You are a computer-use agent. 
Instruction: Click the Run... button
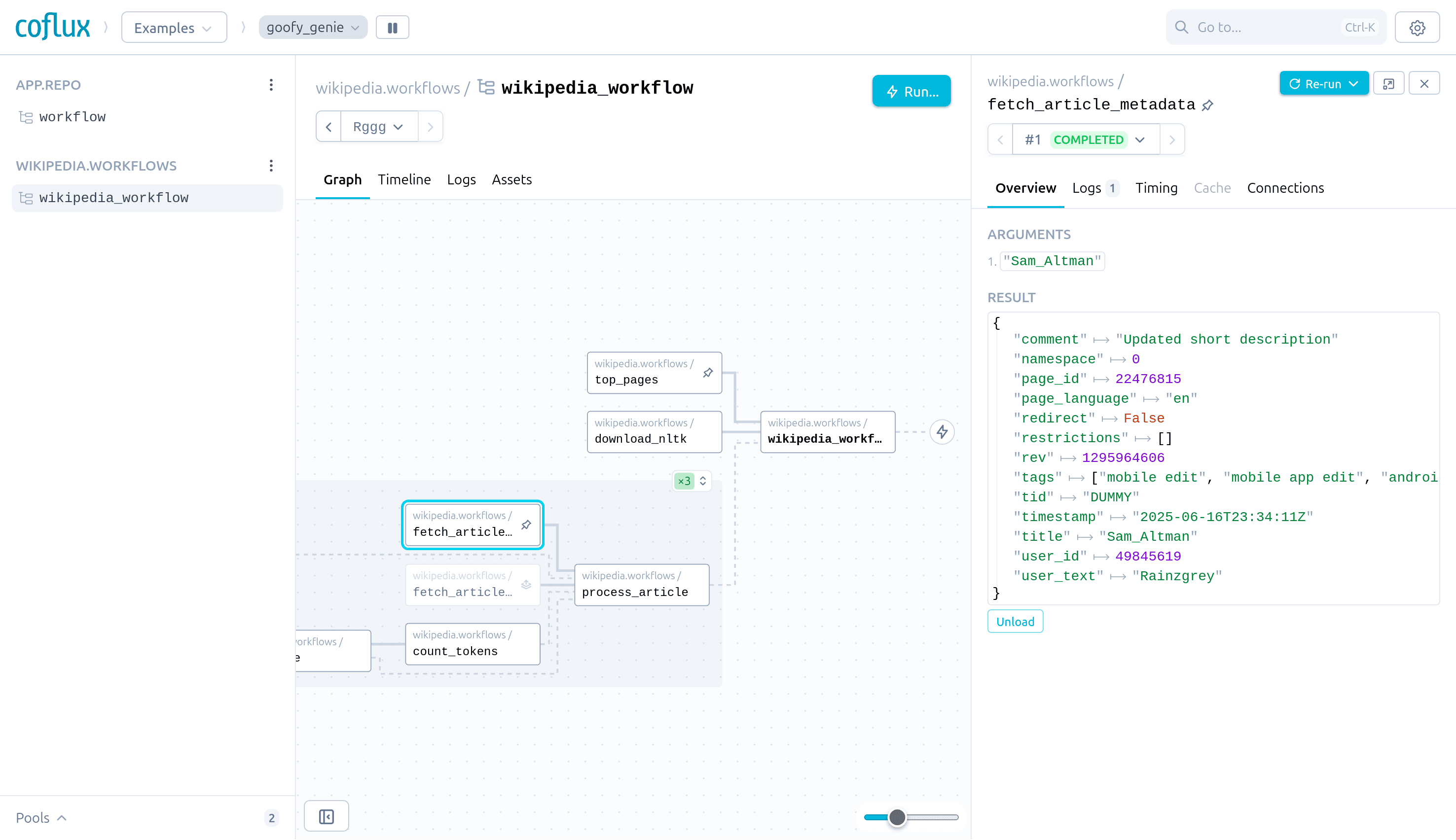[911, 91]
